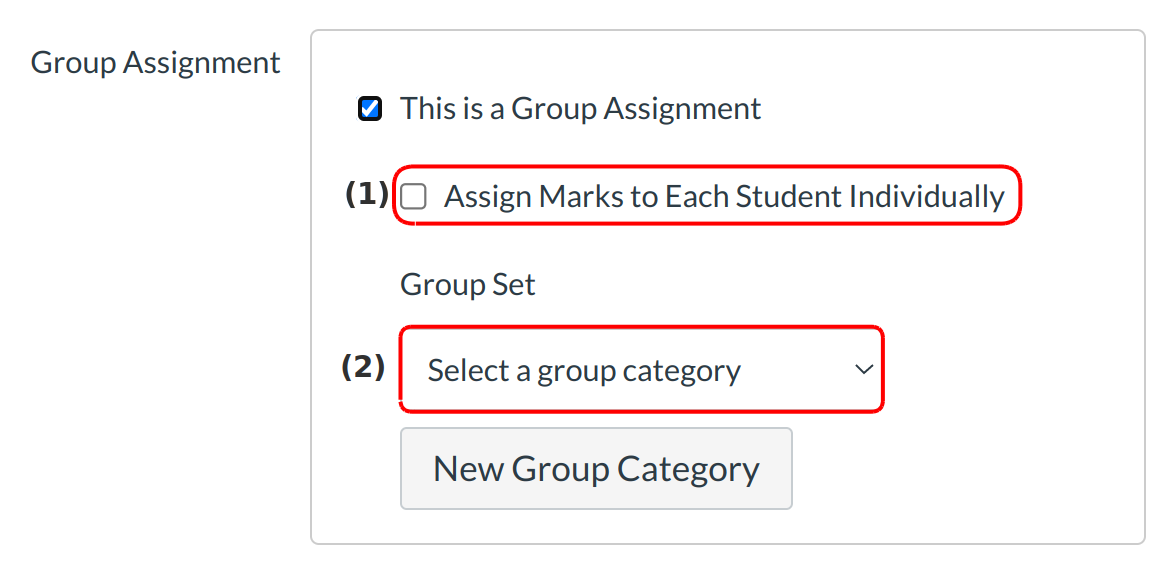Click the '(2)' annotation marker
The image size is (1174, 568).
coord(363,368)
